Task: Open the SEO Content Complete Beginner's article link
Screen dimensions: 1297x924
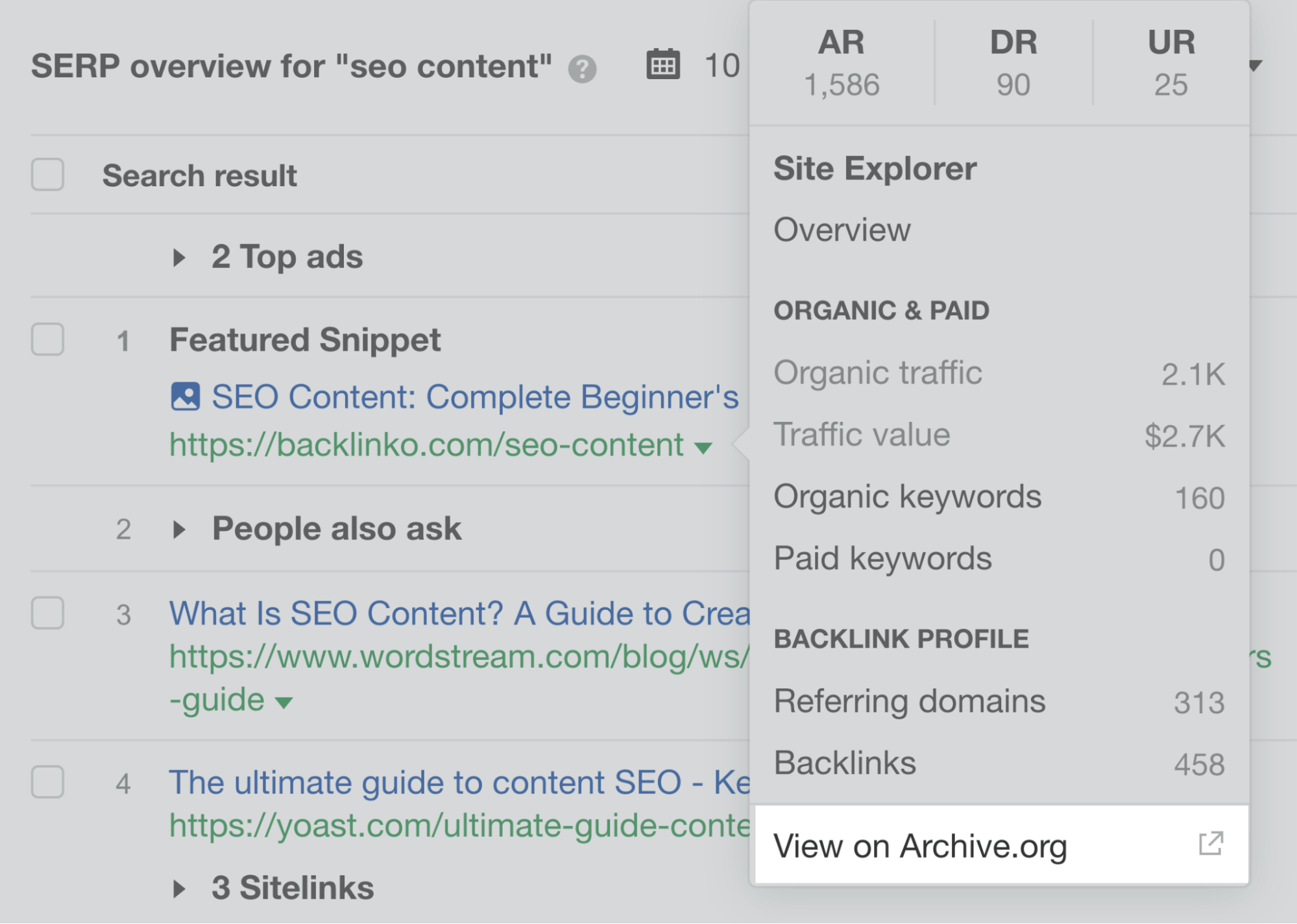Action: click(454, 396)
